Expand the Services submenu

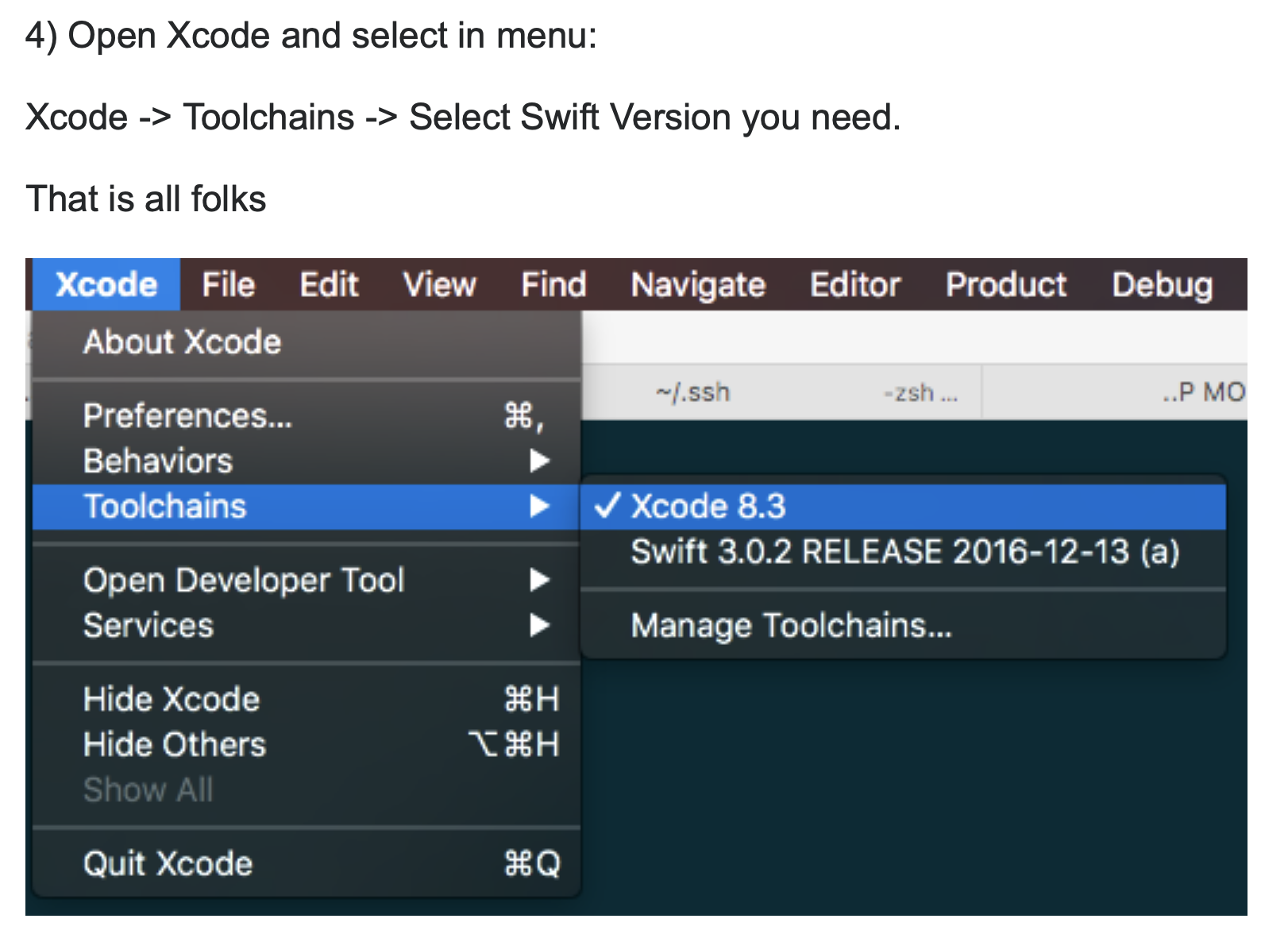pos(307,626)
